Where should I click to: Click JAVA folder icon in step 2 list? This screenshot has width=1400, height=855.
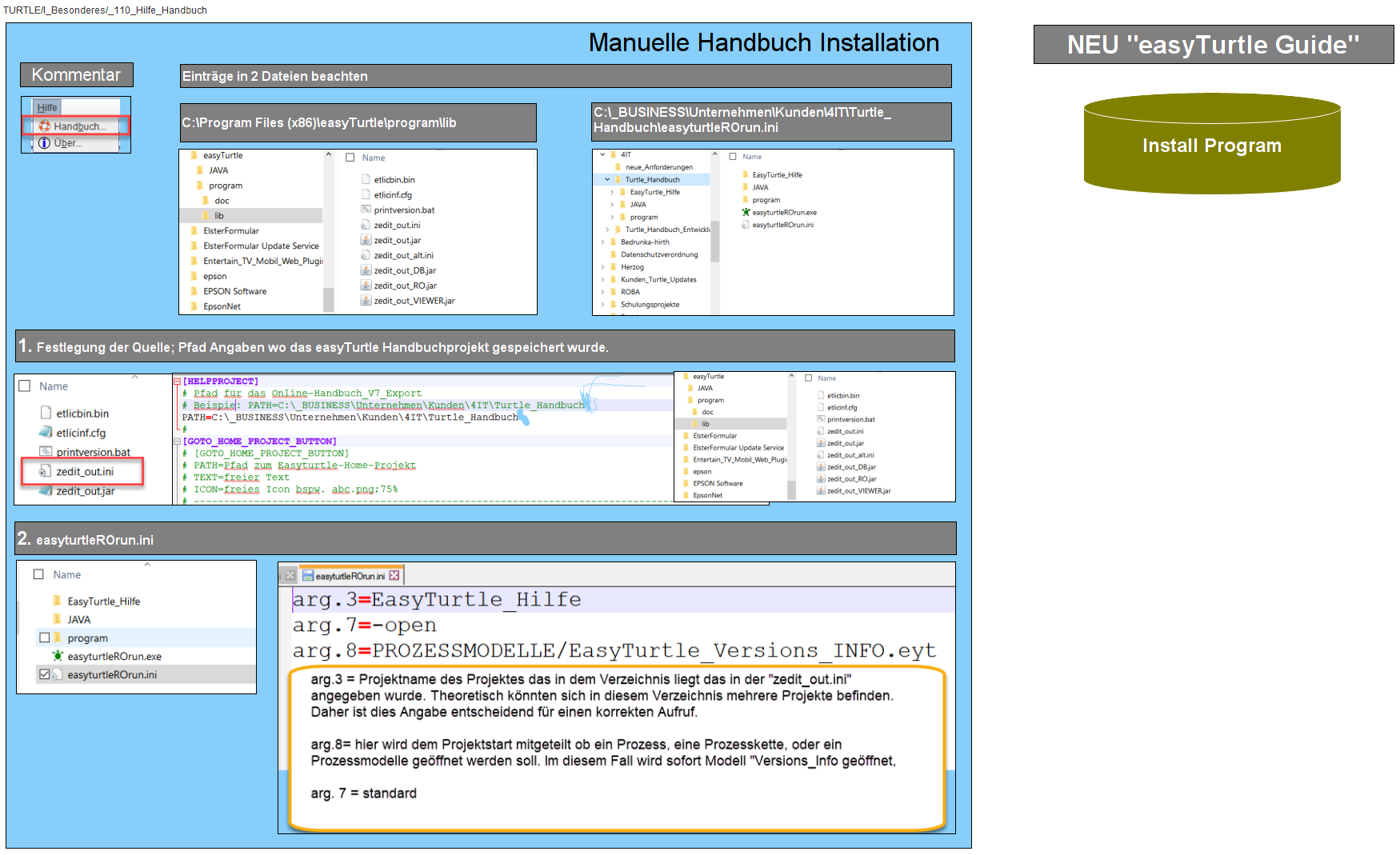point(58,619)
